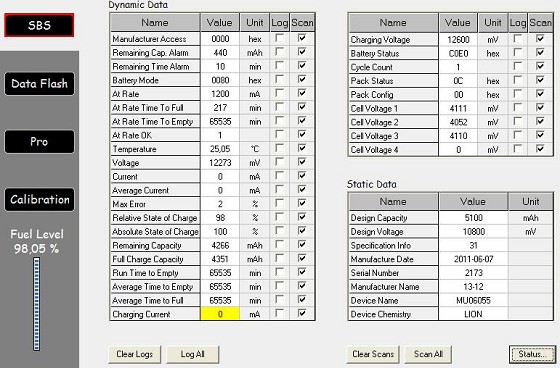Click the Log All button
The image size is (560, 368).
pyautogui.click(x=192, y=354)
